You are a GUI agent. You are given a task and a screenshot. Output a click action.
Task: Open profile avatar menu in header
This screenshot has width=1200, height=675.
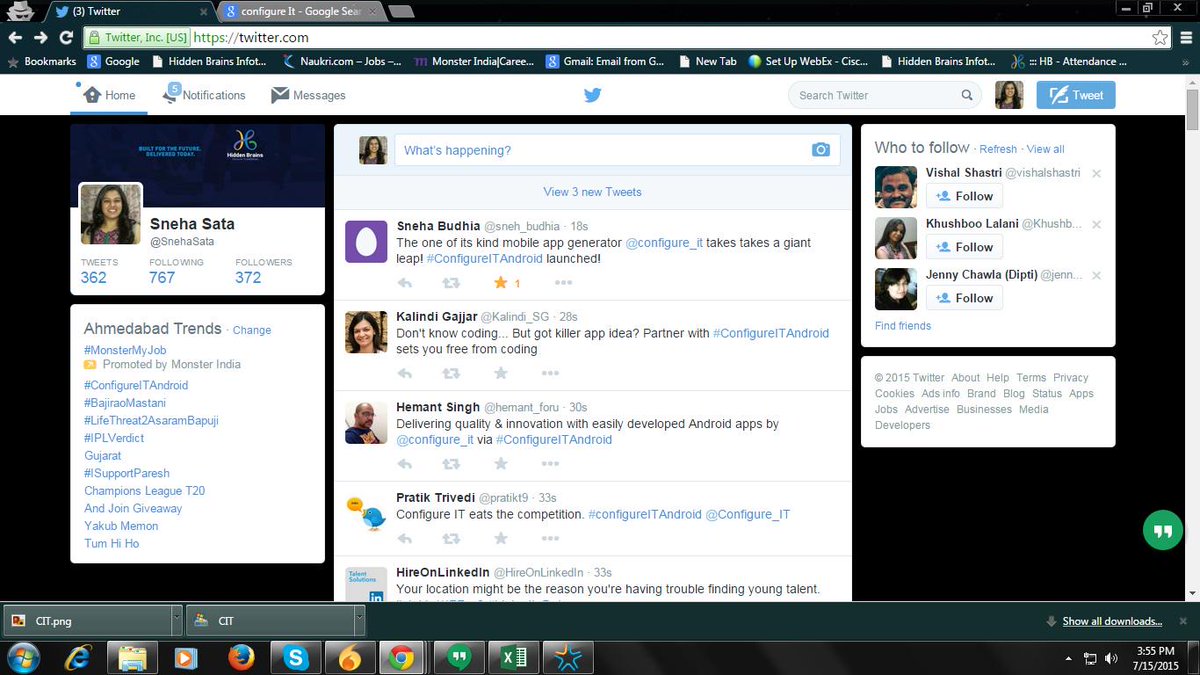[1009, 95]
